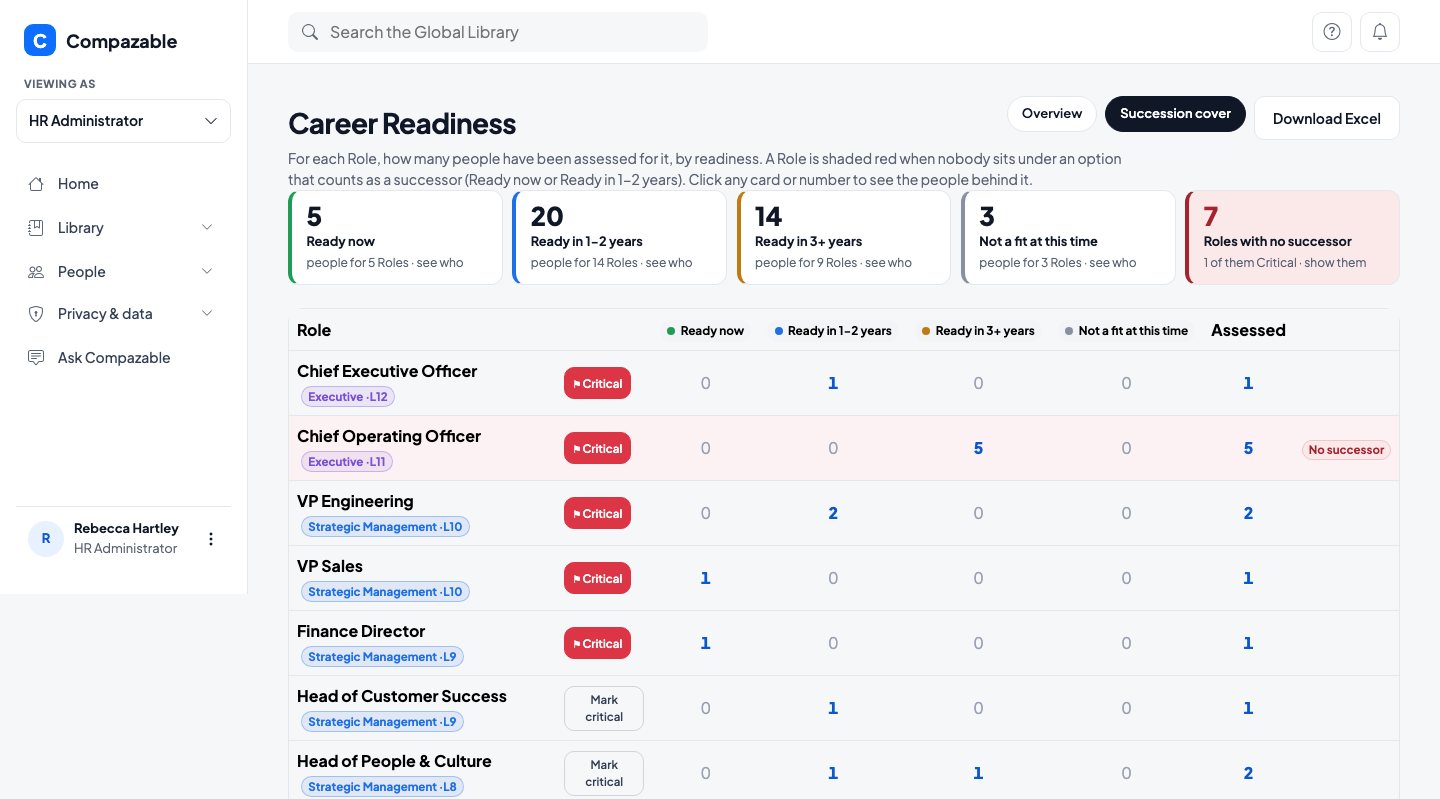The height and width of the screenshot is (799, 1440).
Task: Open user options three-dot menu
Action: [210, 539]
